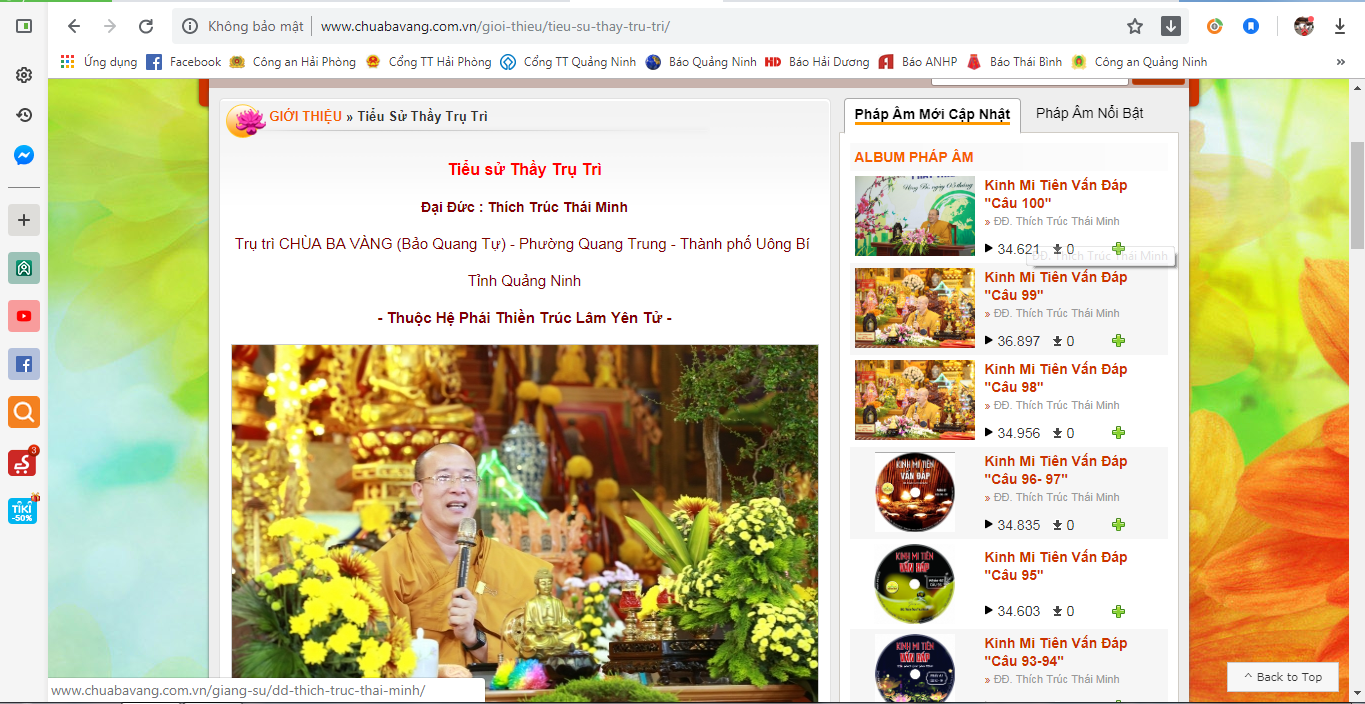Viewport: 1365px width, 704px height.
Task: Open sidebar settings gear
Action: pos(24,75)
